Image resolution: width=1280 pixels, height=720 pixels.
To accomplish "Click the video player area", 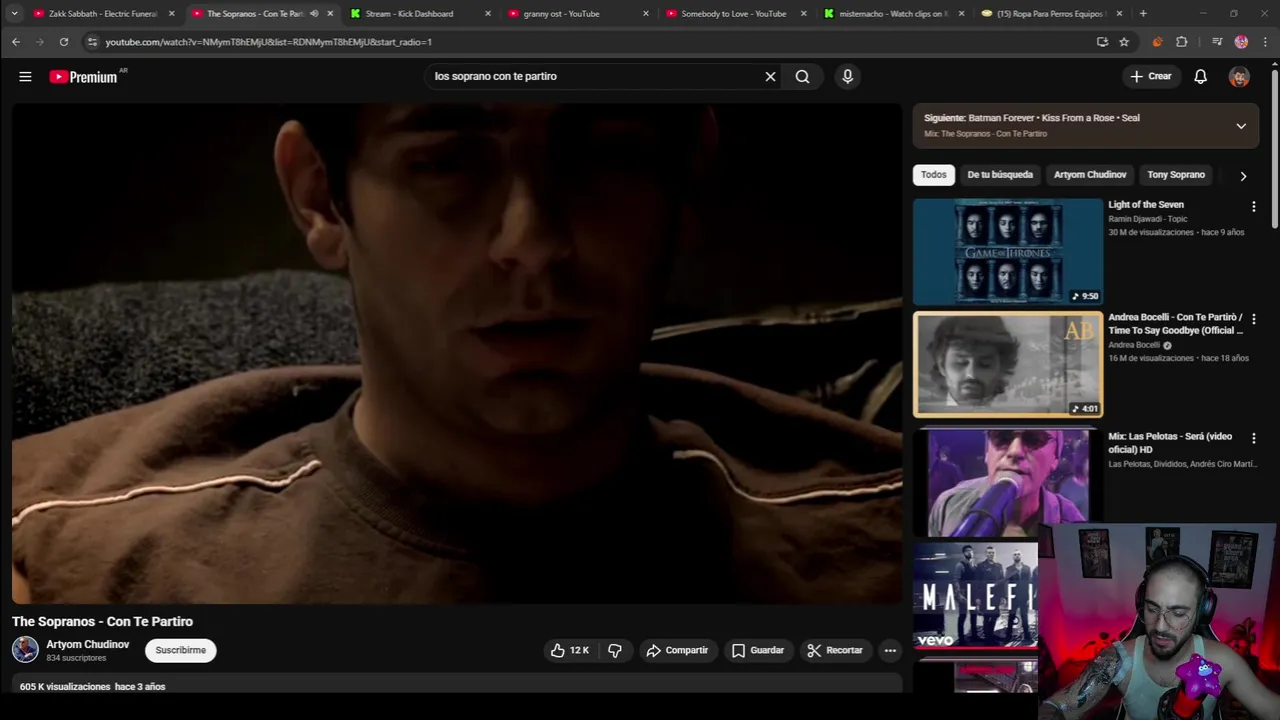I will [x=457, y=354].
